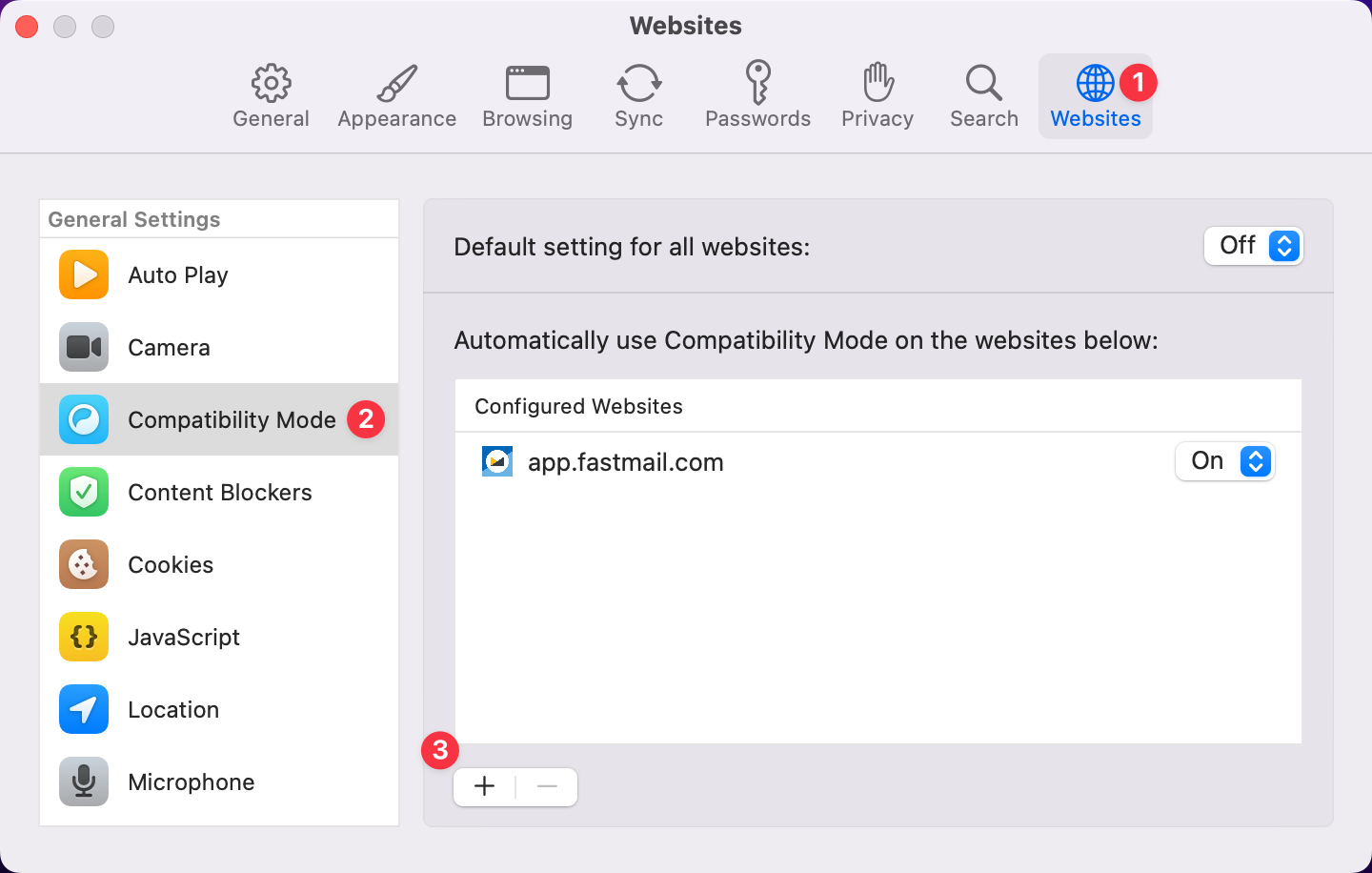The image size is (1372, 873).
Task: Select the Auto Play settings icon
Action: pos(83,274)
